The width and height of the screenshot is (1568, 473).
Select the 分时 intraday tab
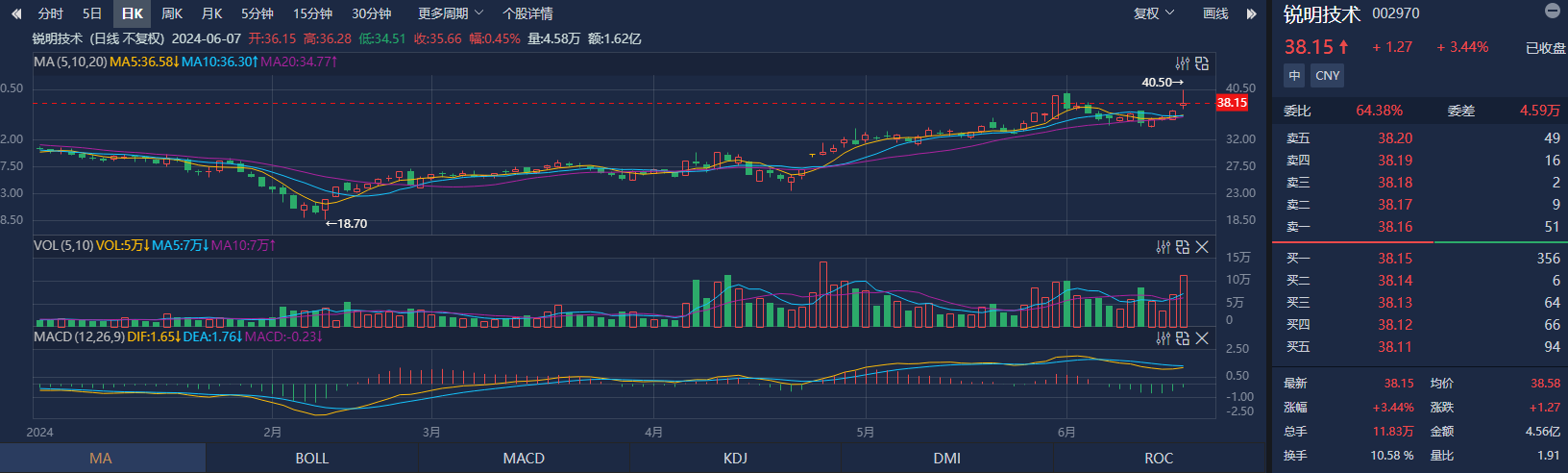pyautogui.click(x=50, y=13)
